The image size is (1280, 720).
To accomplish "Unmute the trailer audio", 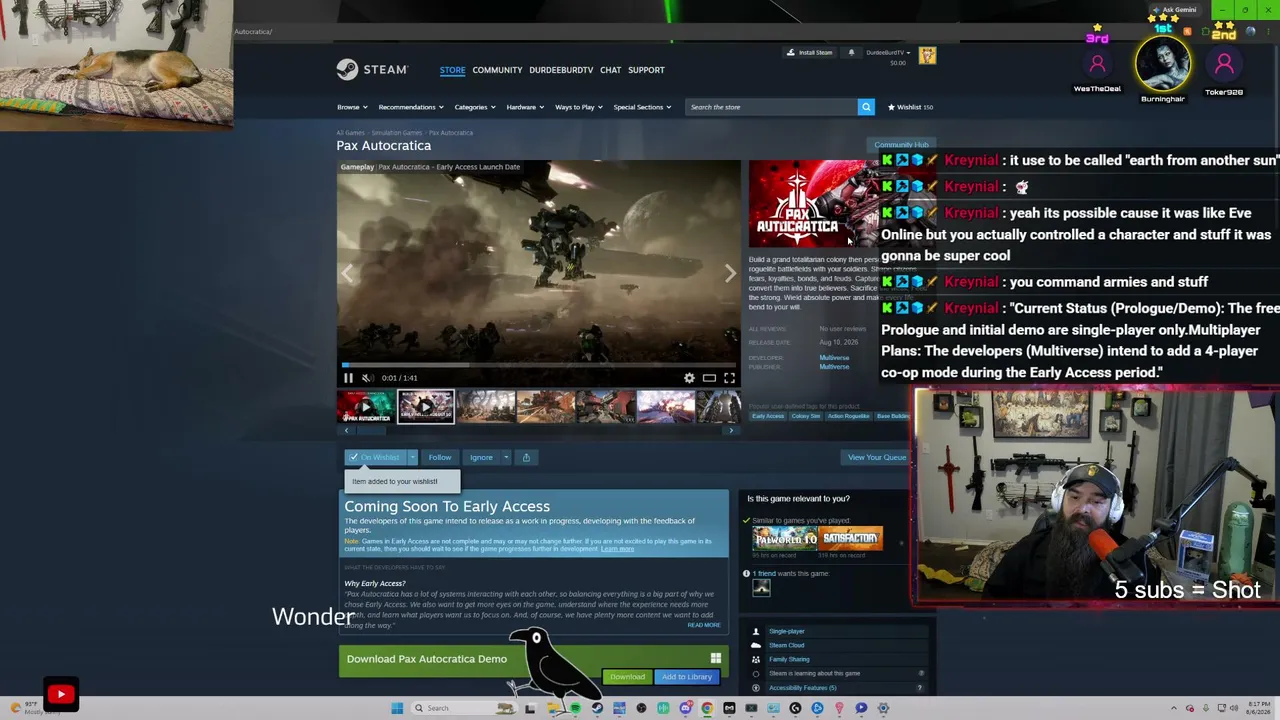I will tap(367, 378).
